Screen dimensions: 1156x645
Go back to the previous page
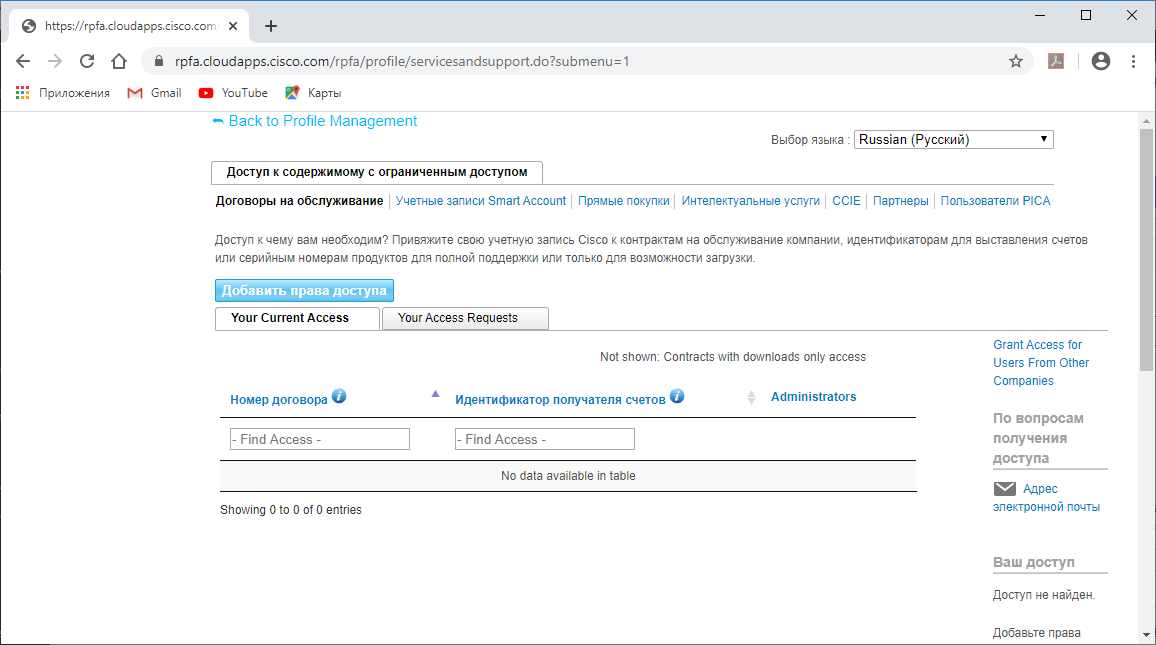[x=23, y=61]
